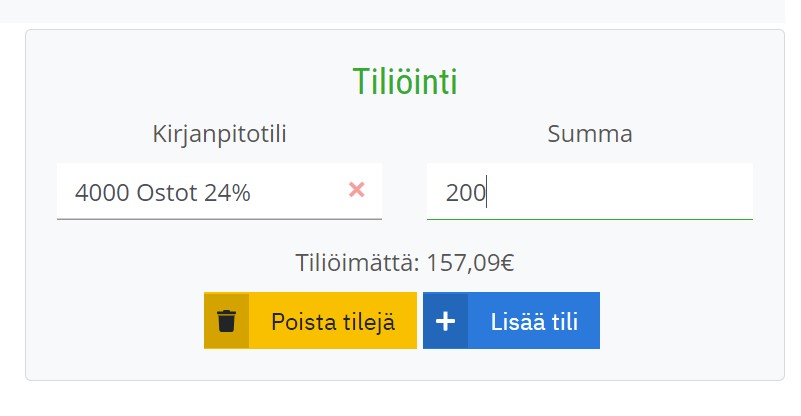Click the 157,09€ amount value
801x416 pixels.
tap(470, 263)
